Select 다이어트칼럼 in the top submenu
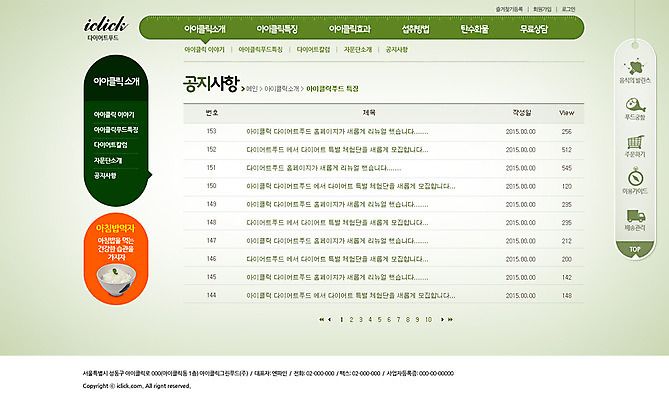This screenshot has width=669, height=400. click(313, 49)
